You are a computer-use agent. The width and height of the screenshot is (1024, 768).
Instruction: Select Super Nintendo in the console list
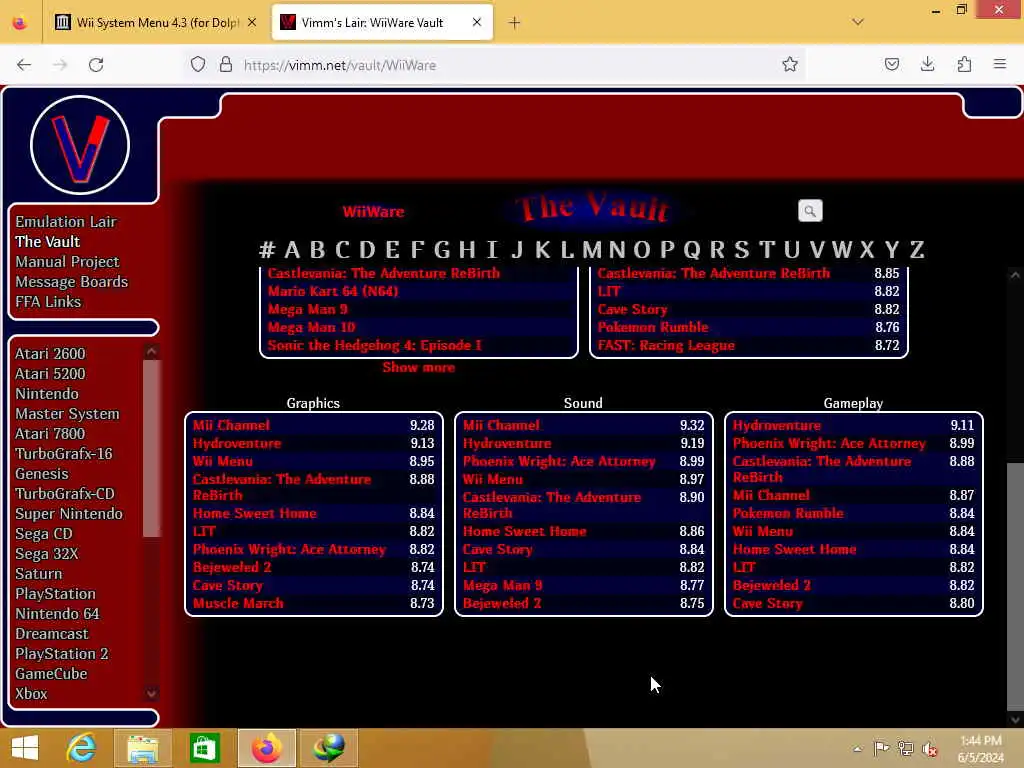click(69, 514)
